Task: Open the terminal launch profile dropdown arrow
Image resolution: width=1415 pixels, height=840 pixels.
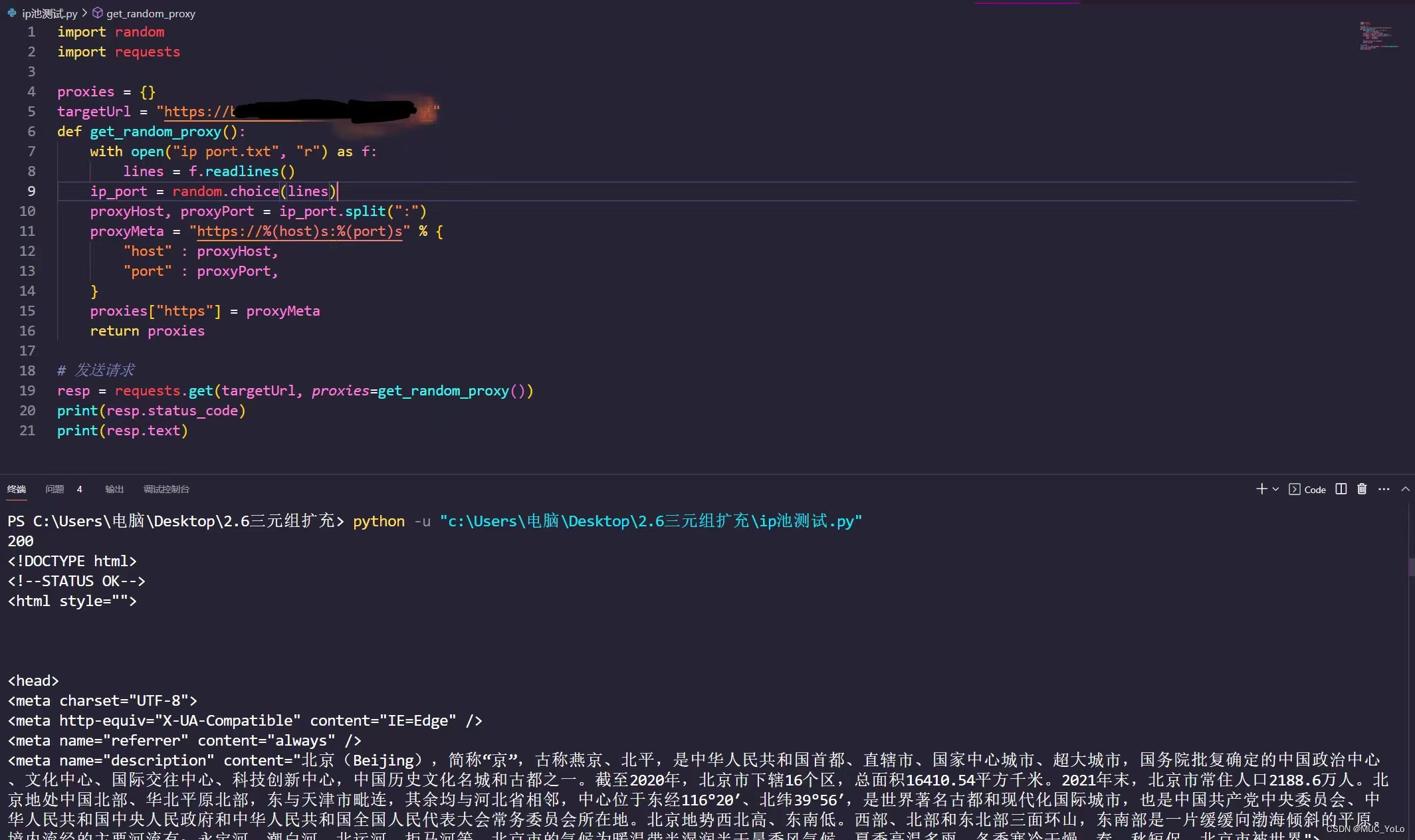Action: tap(1275, 489)
